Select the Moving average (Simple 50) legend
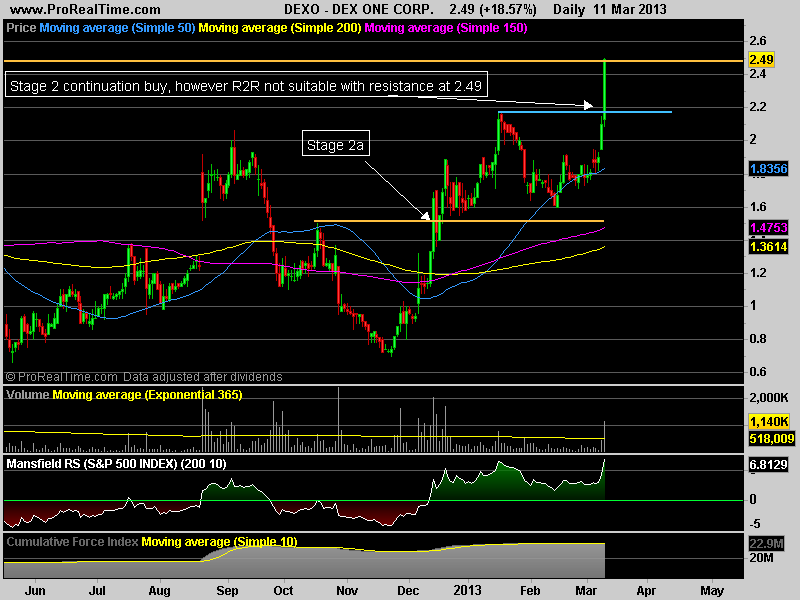 click(117, 28)
